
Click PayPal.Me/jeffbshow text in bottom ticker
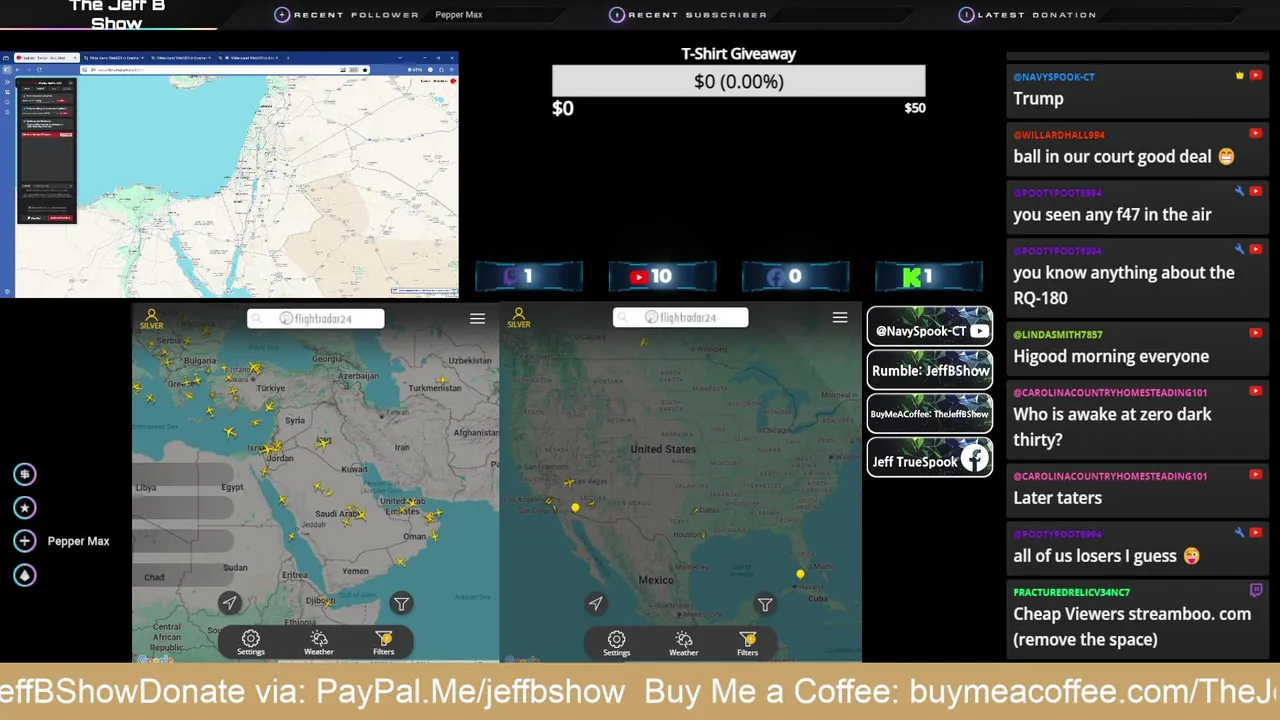470,691
